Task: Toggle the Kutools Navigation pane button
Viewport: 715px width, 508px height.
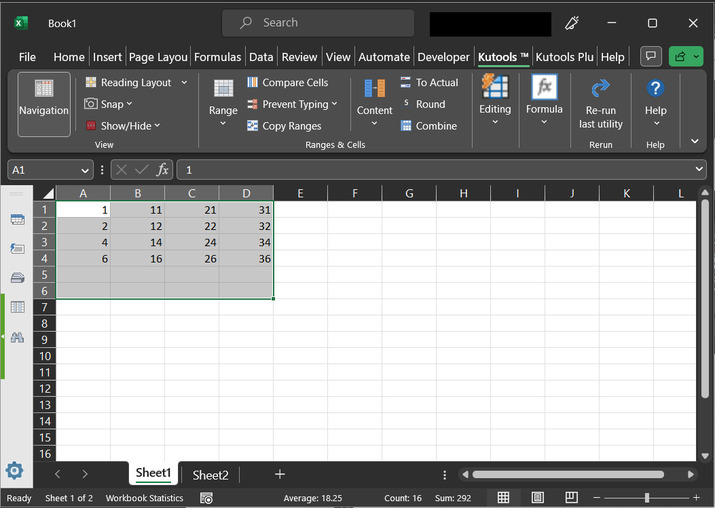Action: click(x=44, y=103)
